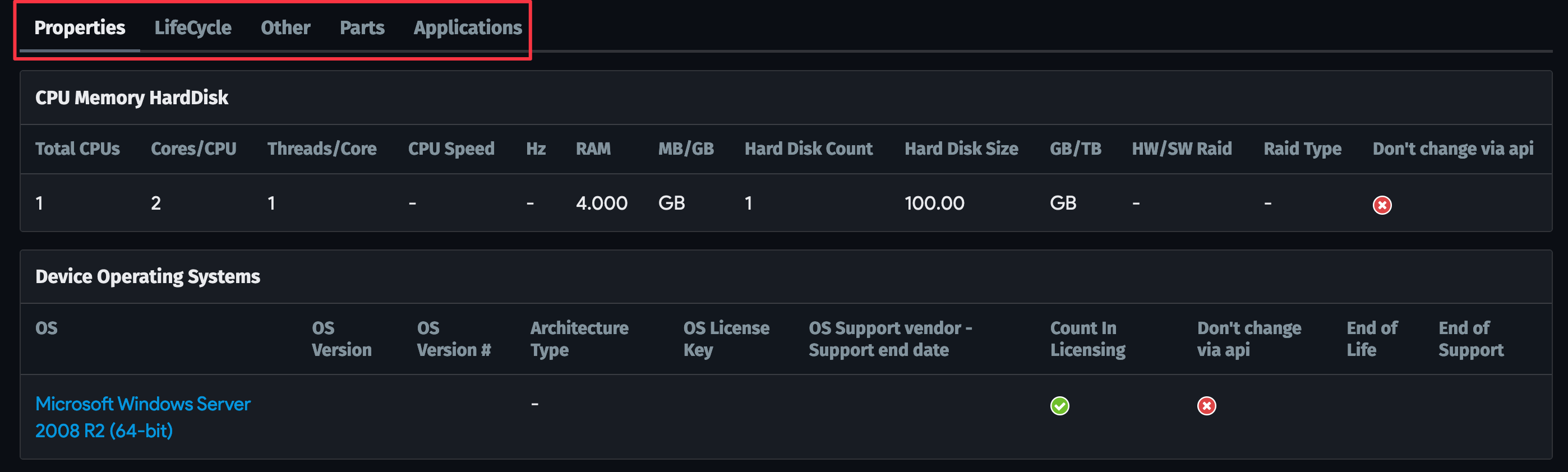Click the Total CPUs column header

click(x=77, y=149)
